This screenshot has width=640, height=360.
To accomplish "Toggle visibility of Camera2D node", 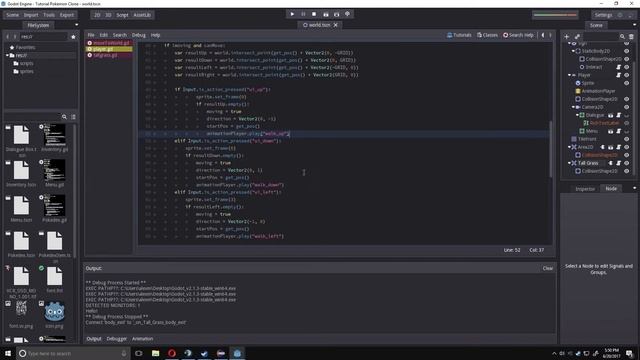I will pyautogui.click(x=627, y=107).
